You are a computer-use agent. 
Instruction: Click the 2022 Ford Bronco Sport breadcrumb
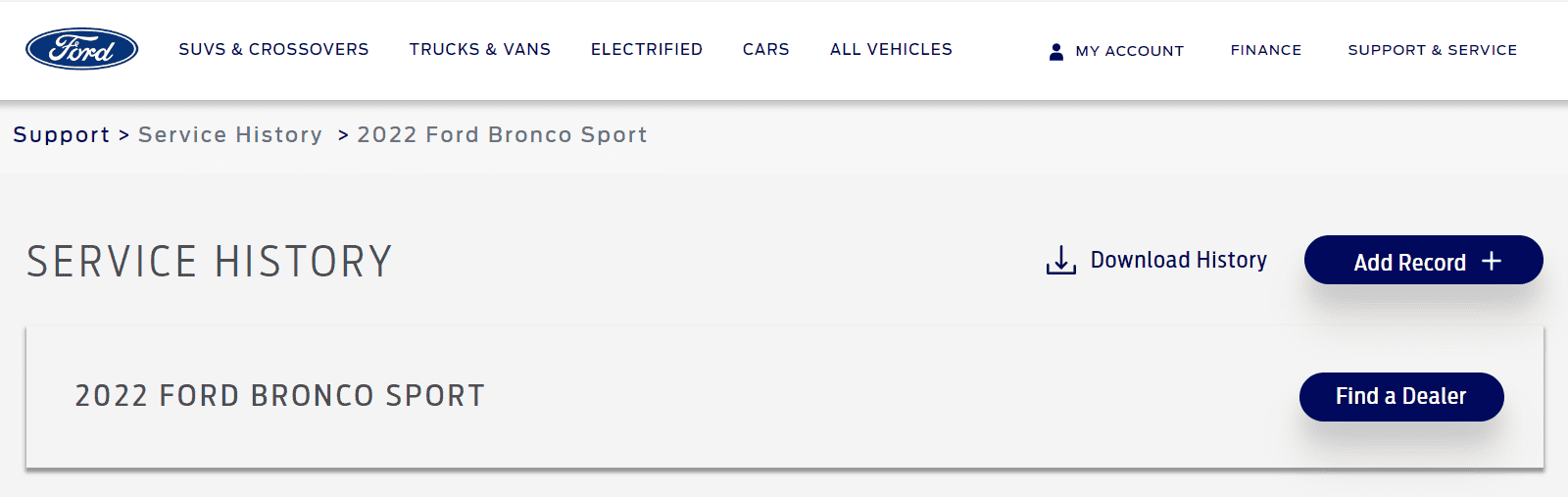click(x=502, y=134)
